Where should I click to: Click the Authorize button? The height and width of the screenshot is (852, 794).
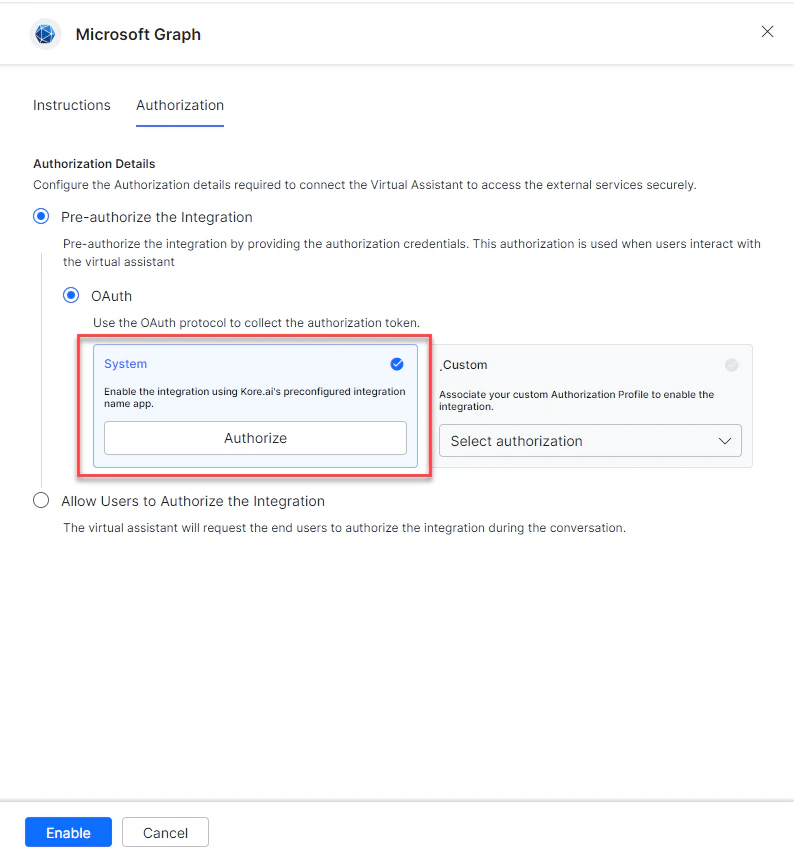pos(255,438)
